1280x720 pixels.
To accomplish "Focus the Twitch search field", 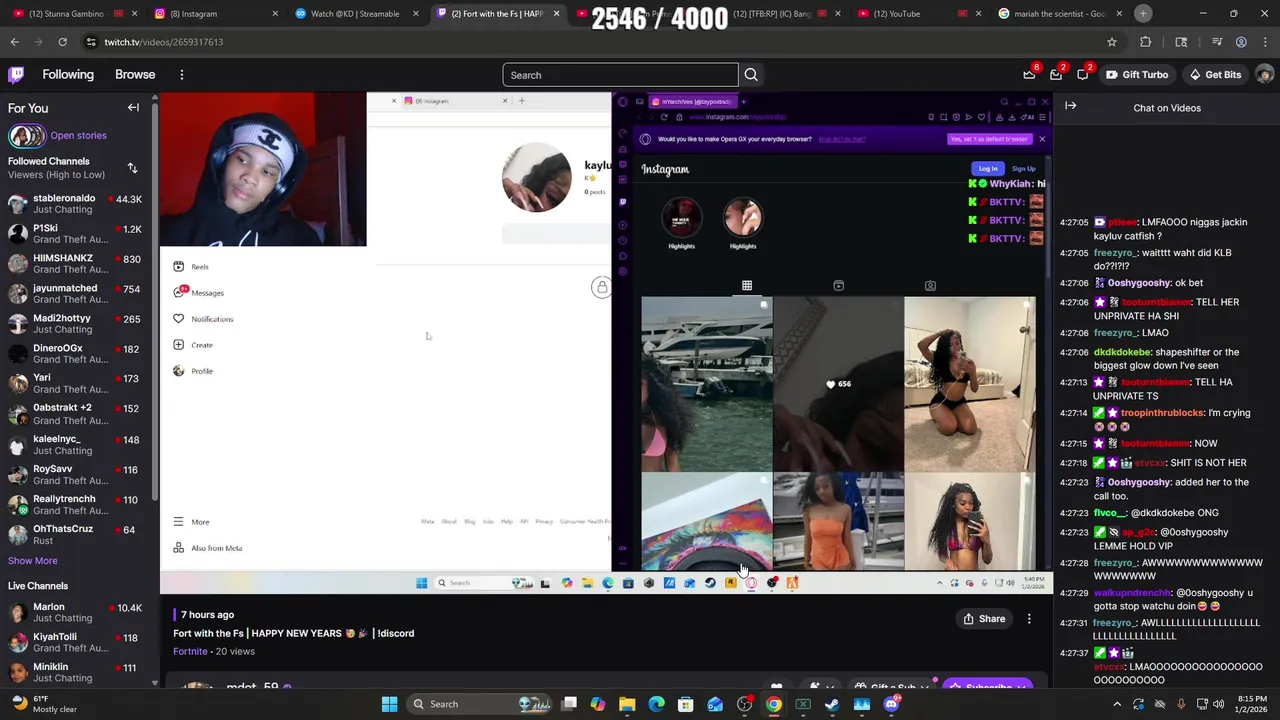I will (620, 75).
